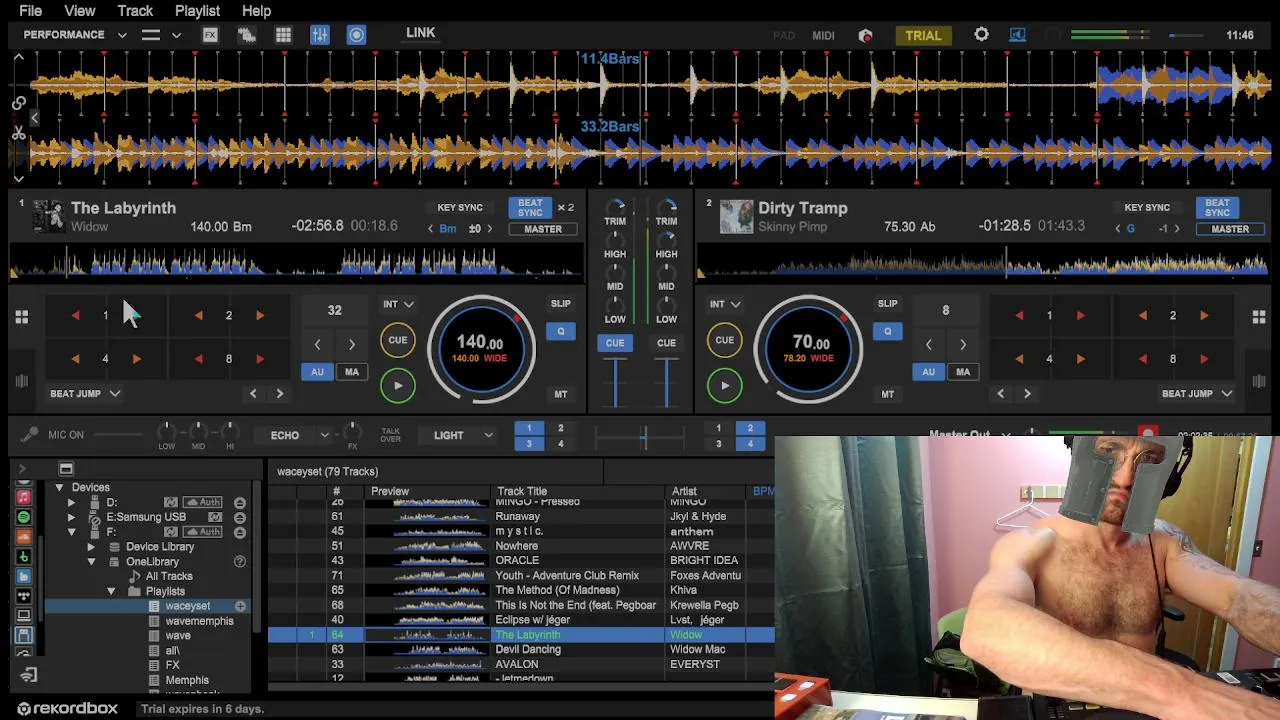Viewport: 1280px width, 720px height.
Task: Open BEAT JUMP dropdown on deck 2
Action: click(1196, 394)
